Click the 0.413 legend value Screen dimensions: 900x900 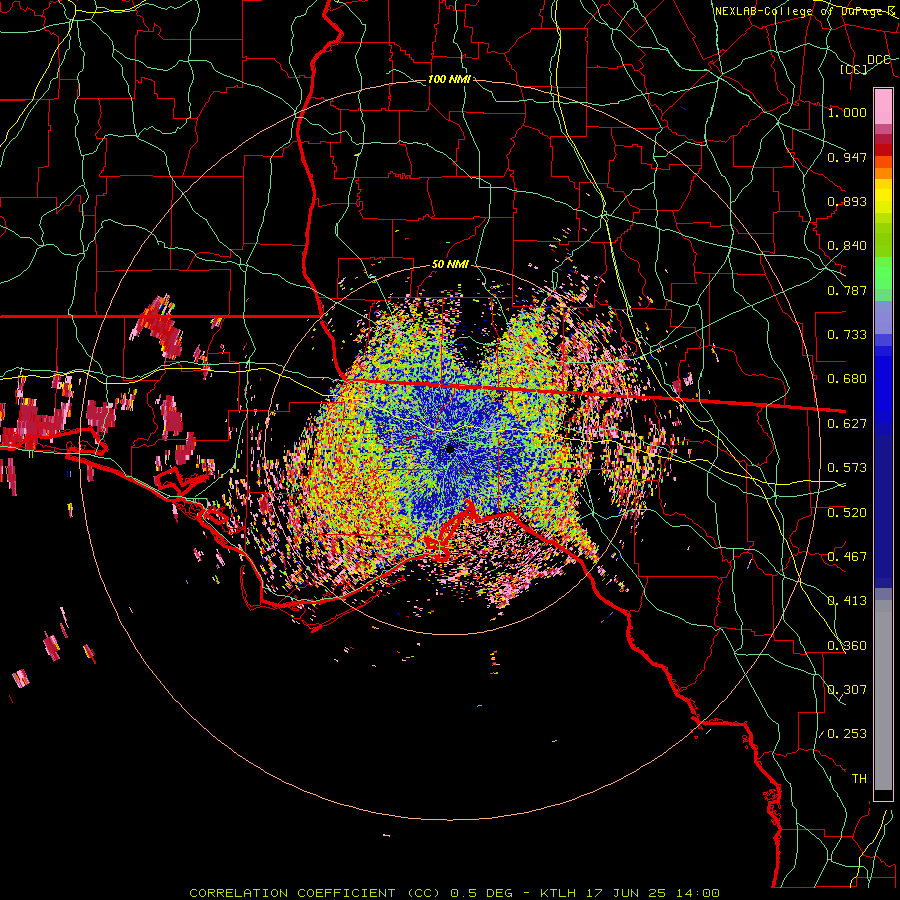coord(847,601)
